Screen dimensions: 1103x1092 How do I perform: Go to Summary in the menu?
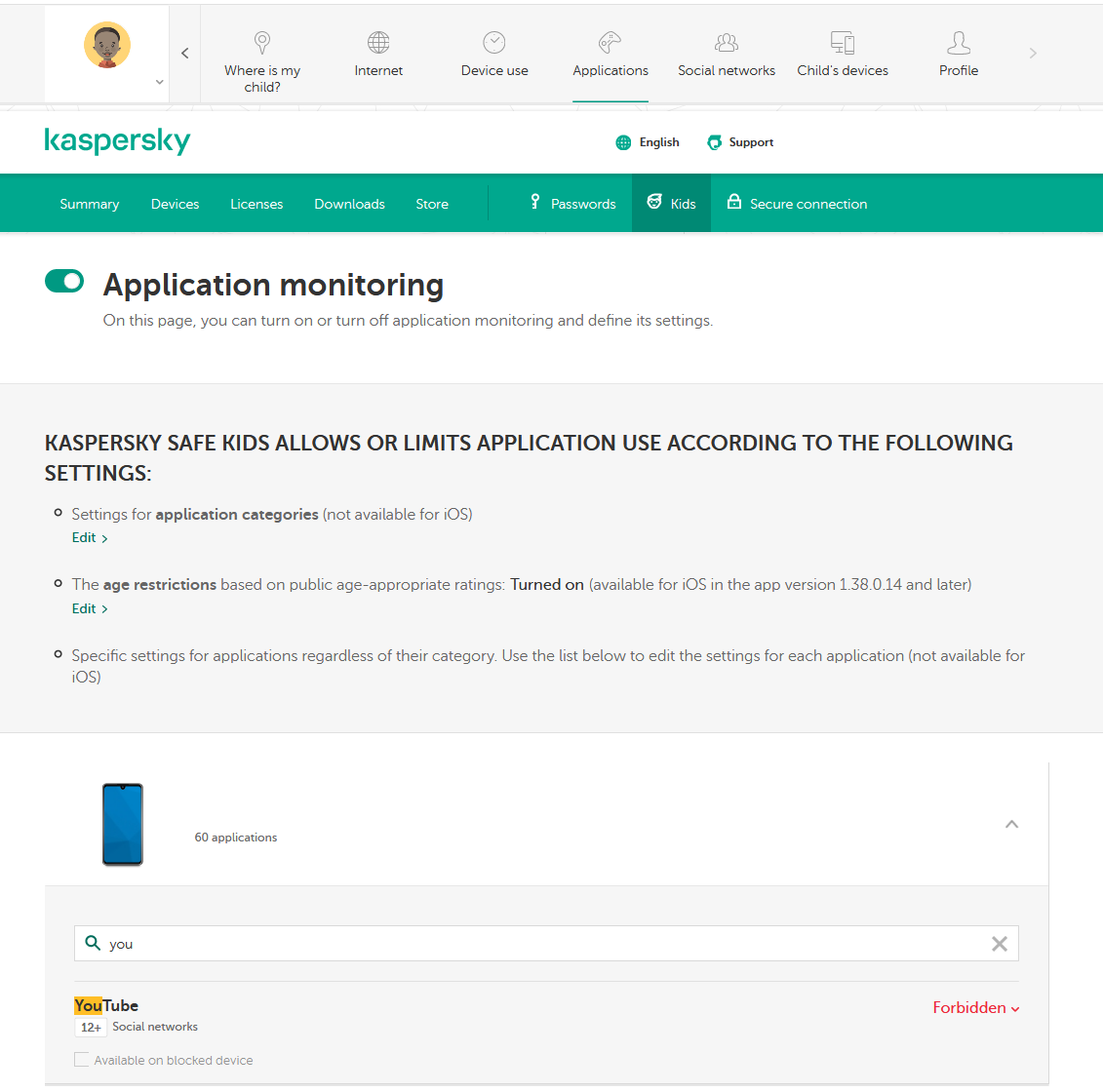click(90, 204)
